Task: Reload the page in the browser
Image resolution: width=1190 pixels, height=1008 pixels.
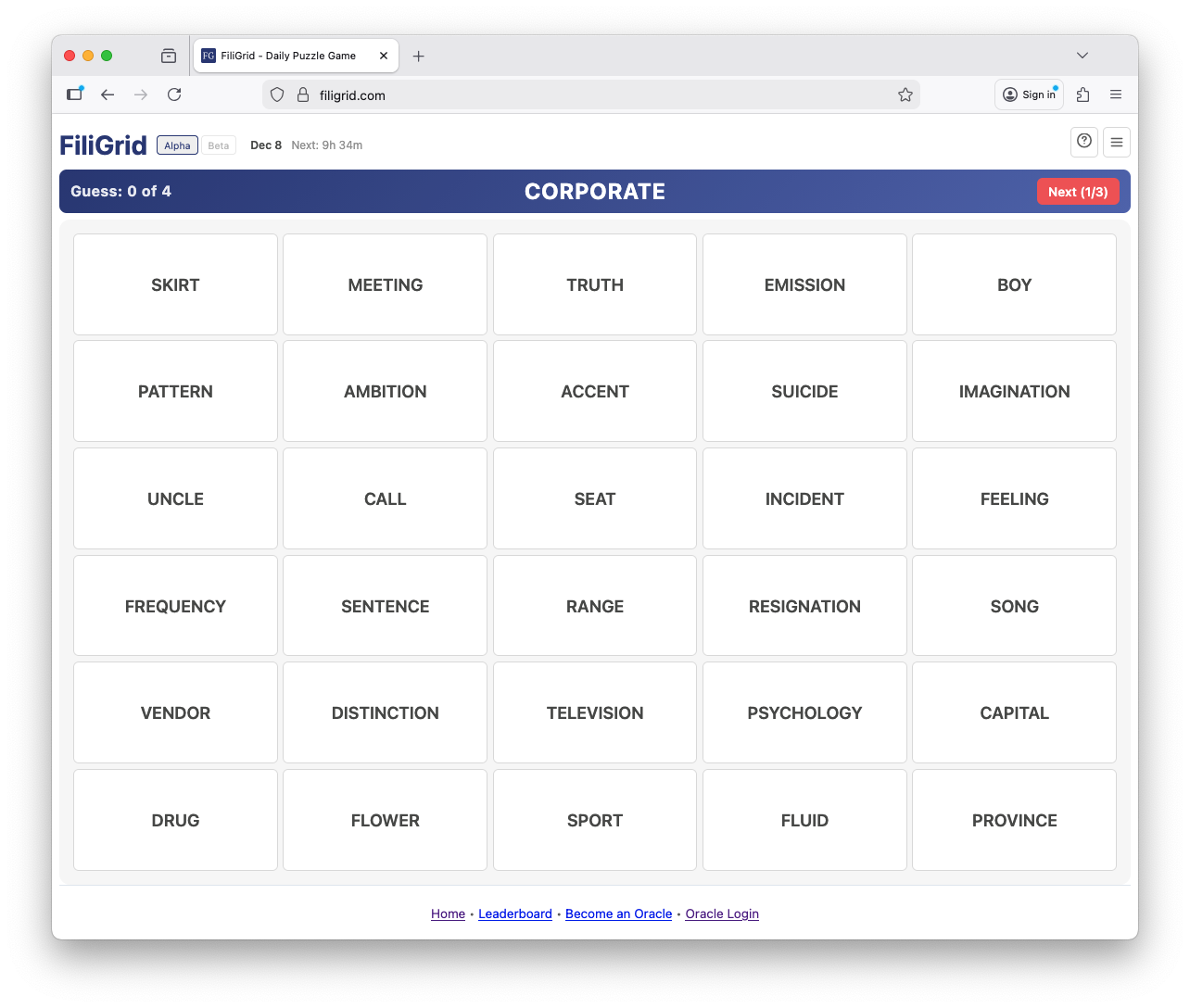Action: click(x=174, y=94)
